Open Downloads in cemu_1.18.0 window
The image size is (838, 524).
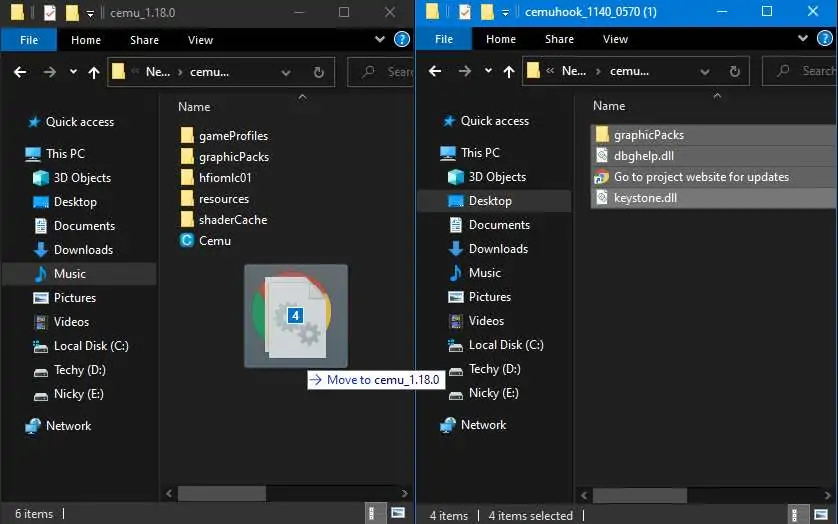tap(74, 250)
